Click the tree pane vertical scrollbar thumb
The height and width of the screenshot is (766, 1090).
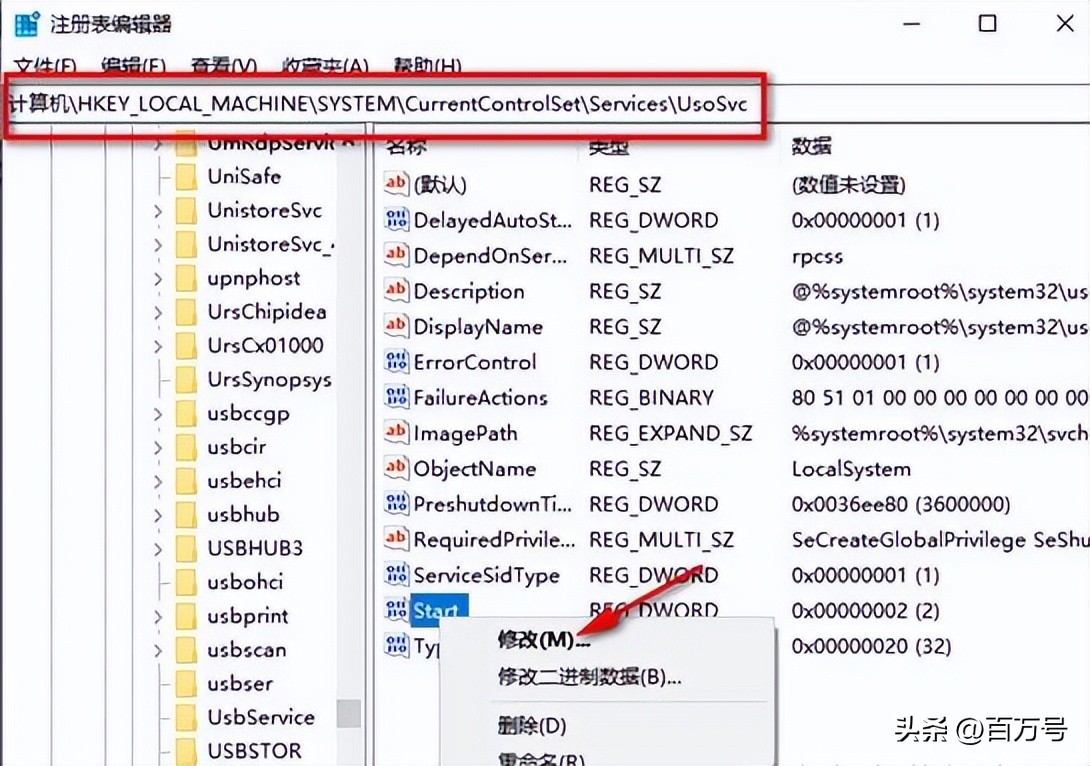coord(349,713)
